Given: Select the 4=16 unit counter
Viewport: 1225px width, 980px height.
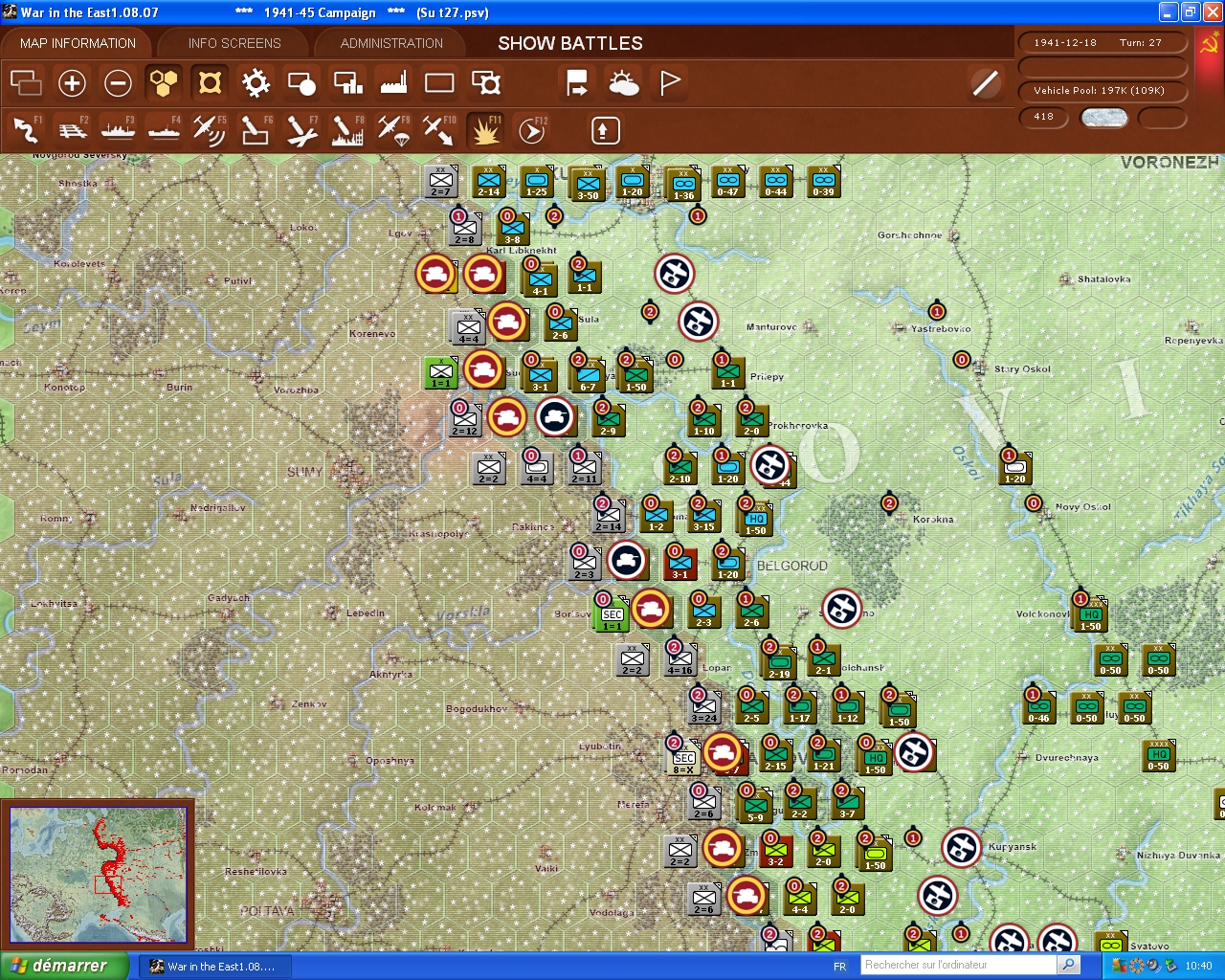Looking at the screenshot, I should [x=680, y=659].
